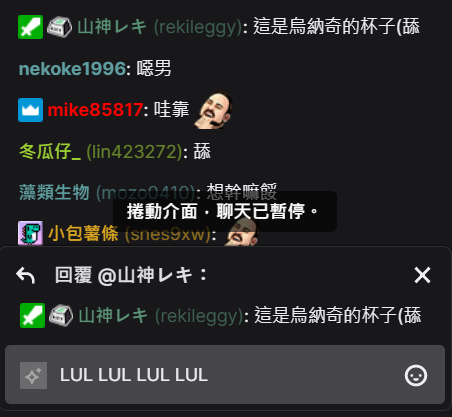The width and height of the screenshot is (452, 417).
Task: Open 冬瓜仔_ (lin423272) user card
Action: click(x=101, y=152)
